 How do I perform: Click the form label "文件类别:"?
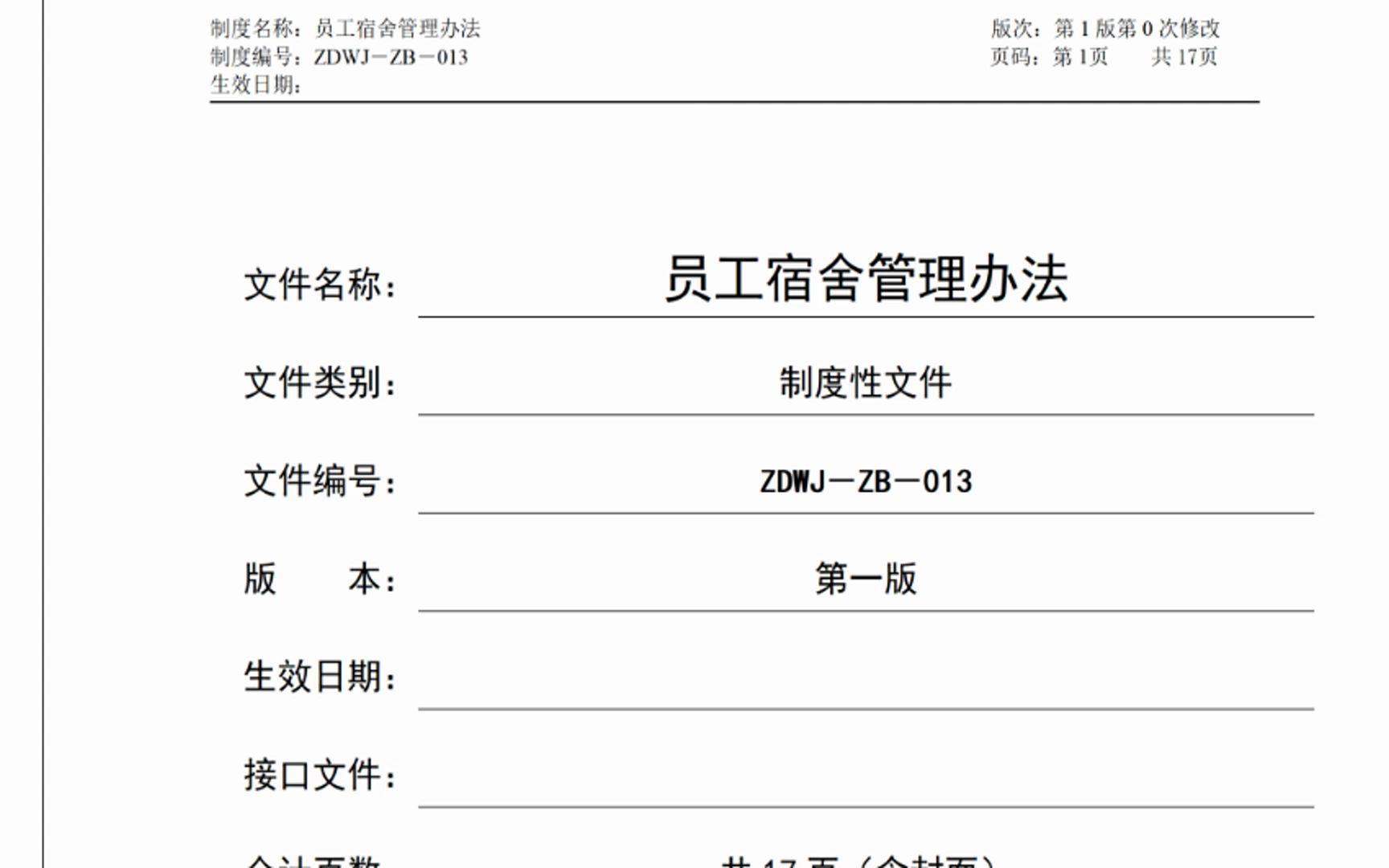pos(321,383)
